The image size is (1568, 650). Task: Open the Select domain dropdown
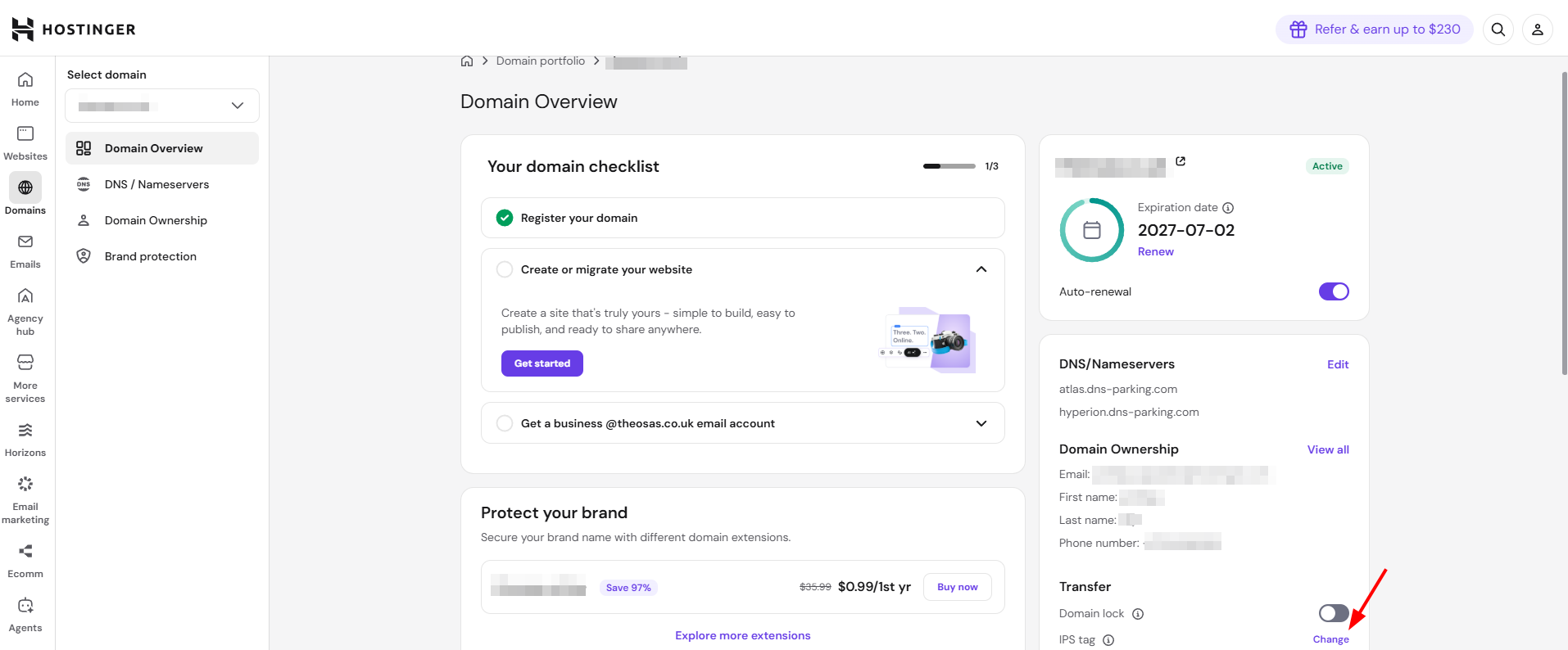[x=162, y=106]
